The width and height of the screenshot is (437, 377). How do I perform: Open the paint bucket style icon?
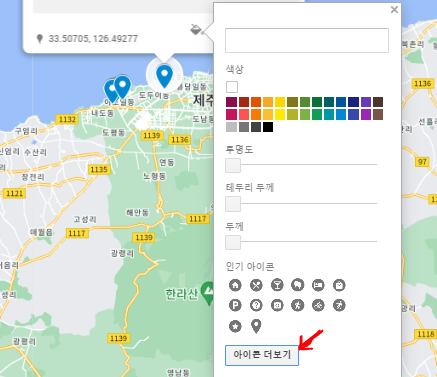click(196, 29)
